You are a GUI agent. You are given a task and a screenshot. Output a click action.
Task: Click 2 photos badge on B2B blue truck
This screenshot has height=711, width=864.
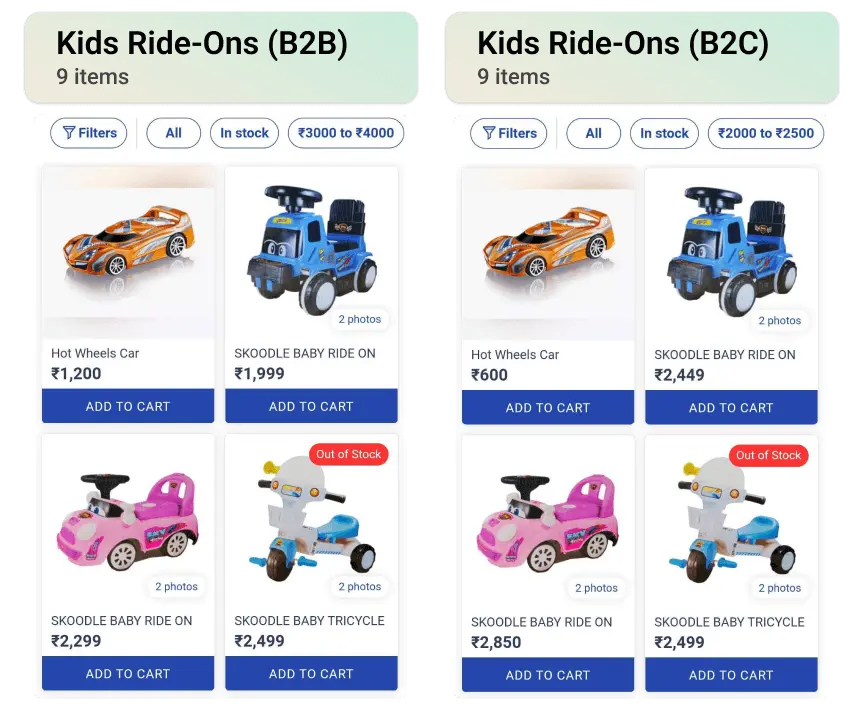(359, 320)
